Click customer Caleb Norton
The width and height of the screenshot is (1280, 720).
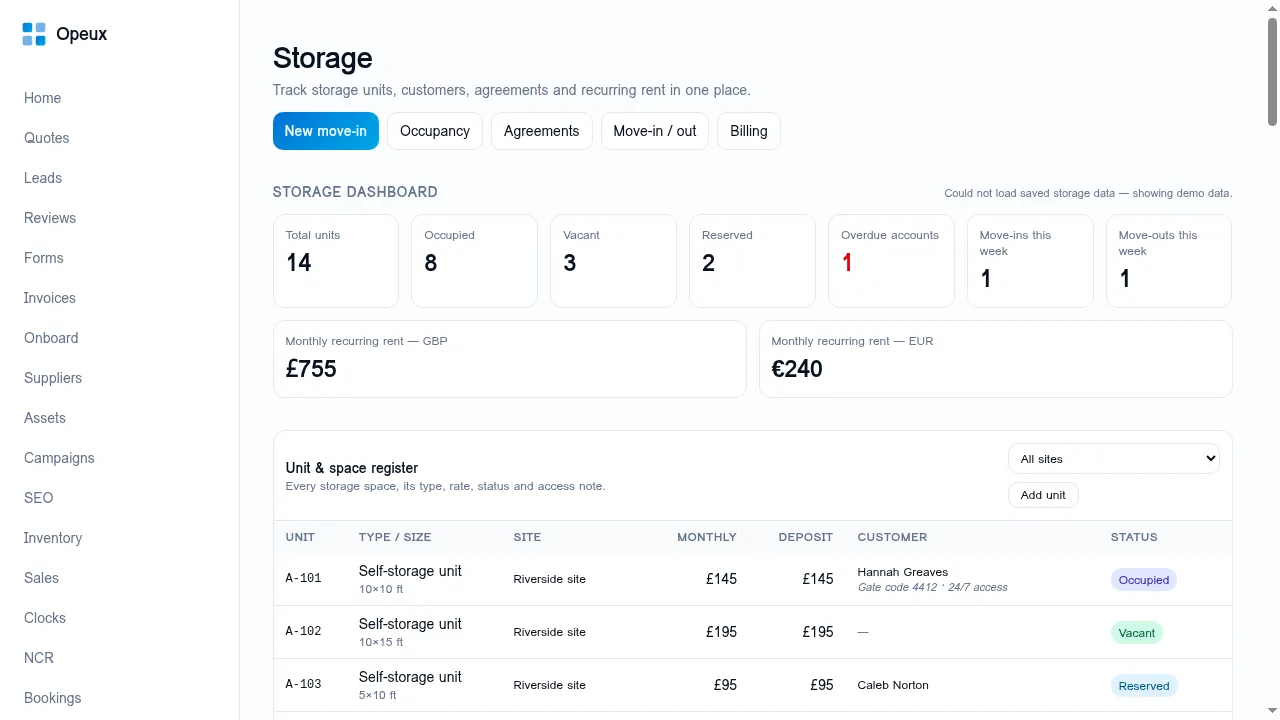pyautogui.click(x=893, y=685)
